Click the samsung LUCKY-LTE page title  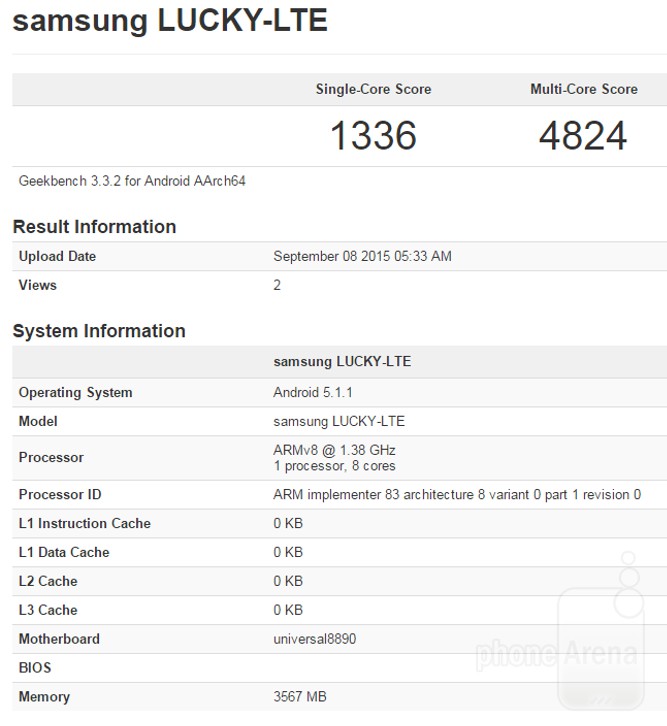(170, 21)
